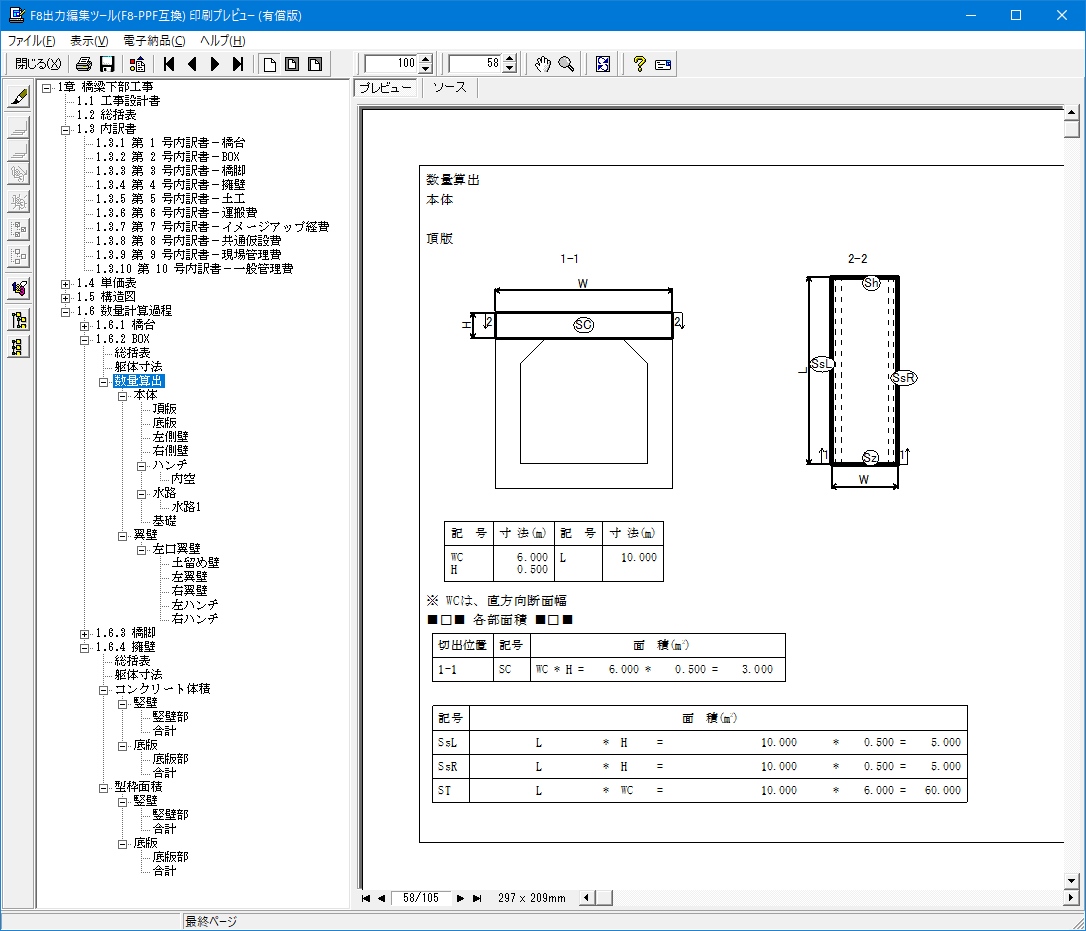
Task: Click the pencil edit icon in sidebar
Action: (18, 97)
